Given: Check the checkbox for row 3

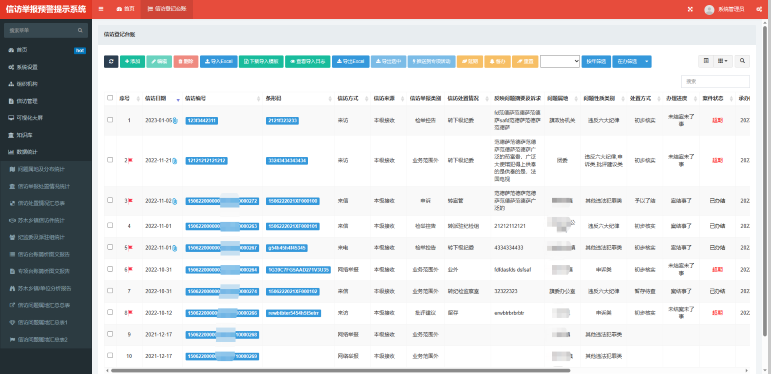Looking at the screenshot, I should pos(110,200).
